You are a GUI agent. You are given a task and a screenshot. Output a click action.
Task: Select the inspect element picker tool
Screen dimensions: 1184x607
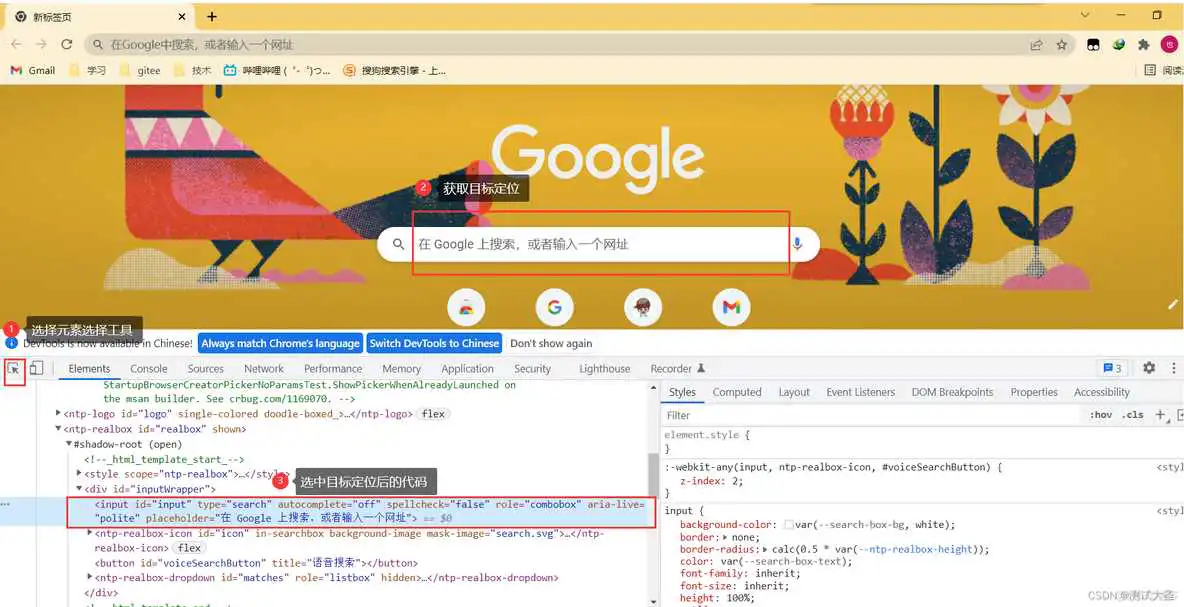pos(14,368)
